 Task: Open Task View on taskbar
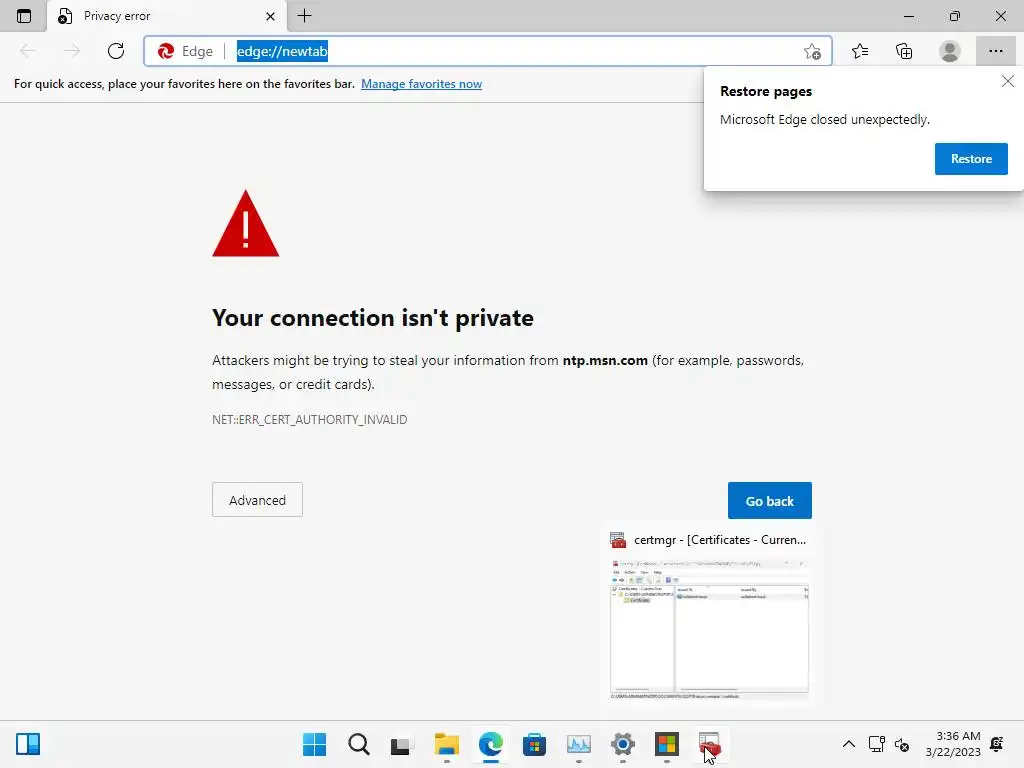[x=402, y=744]
